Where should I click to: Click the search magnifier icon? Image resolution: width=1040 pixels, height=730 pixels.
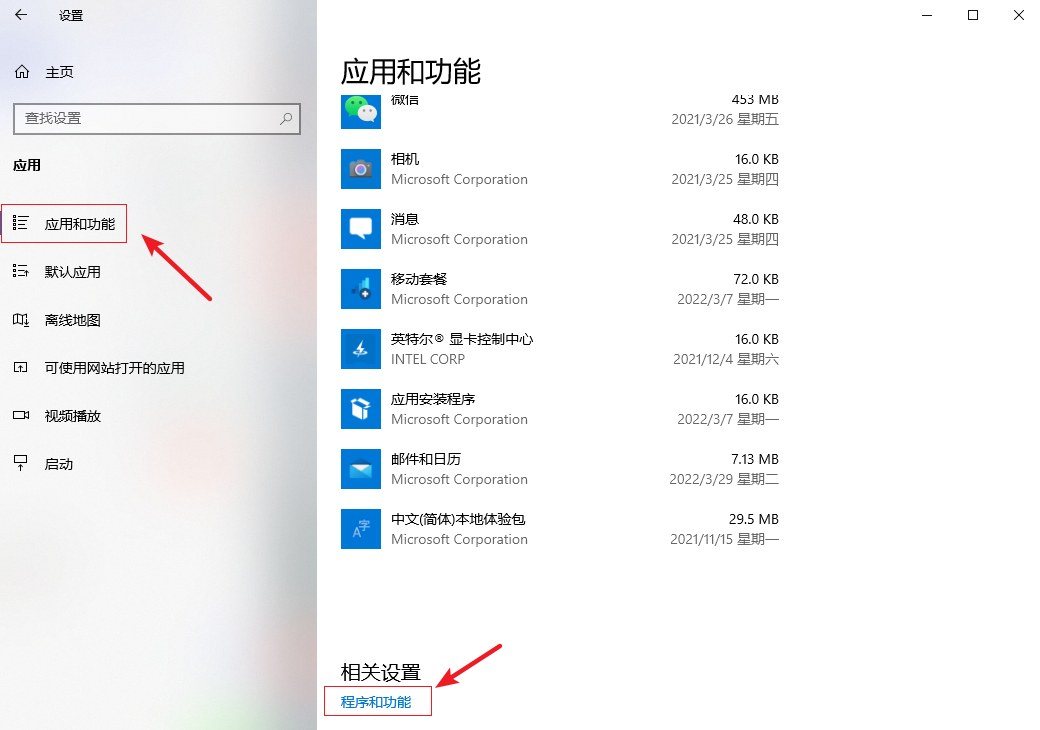tap(286, 118)
